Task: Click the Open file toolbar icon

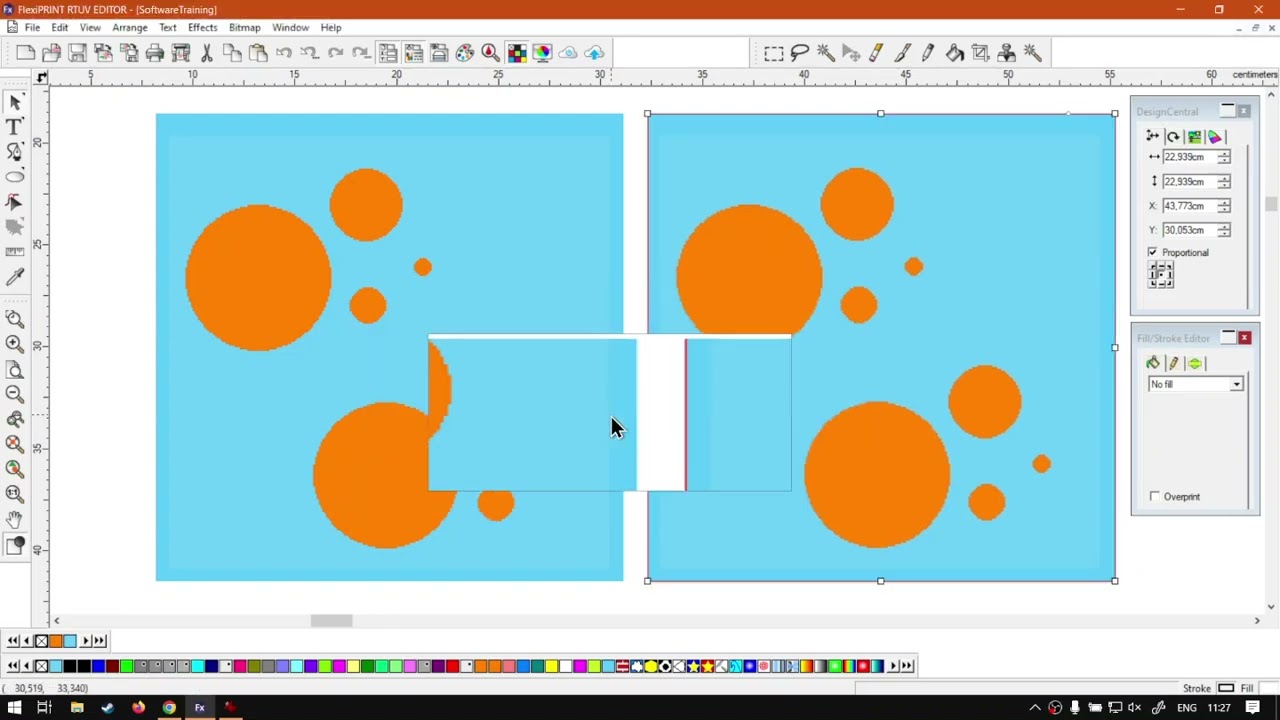Action: coord(52,53)
